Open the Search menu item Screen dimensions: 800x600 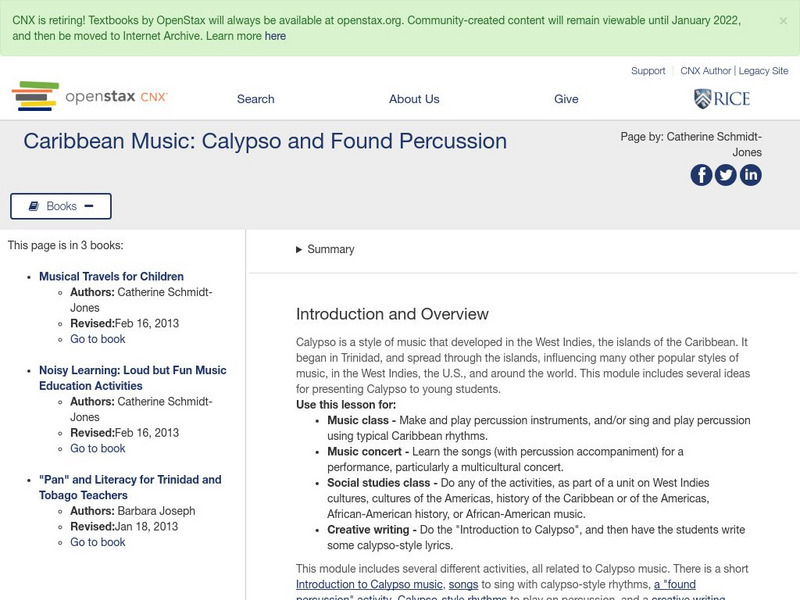tap(255, 99)
